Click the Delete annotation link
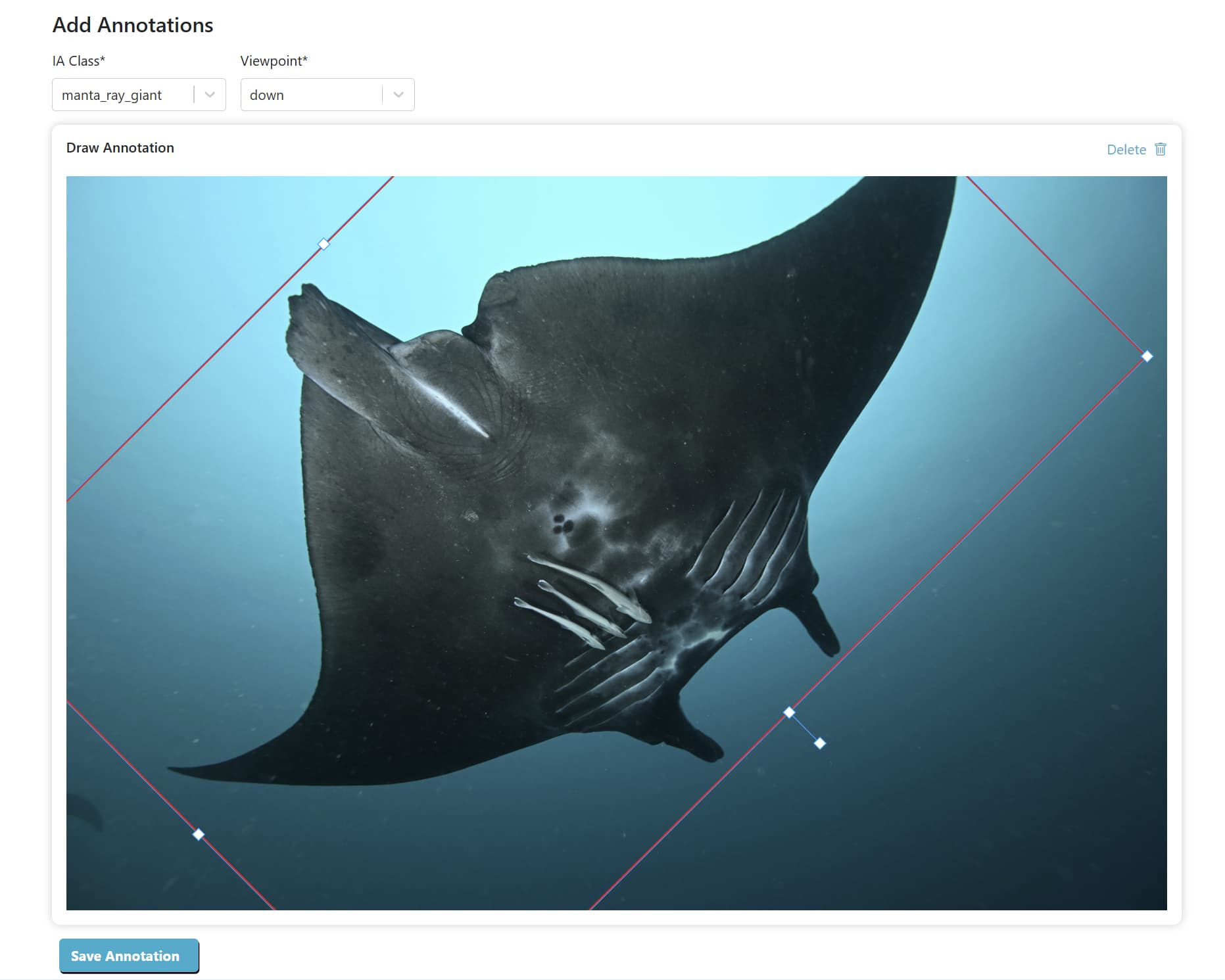1225x980 pixels. pos(1126,149)
